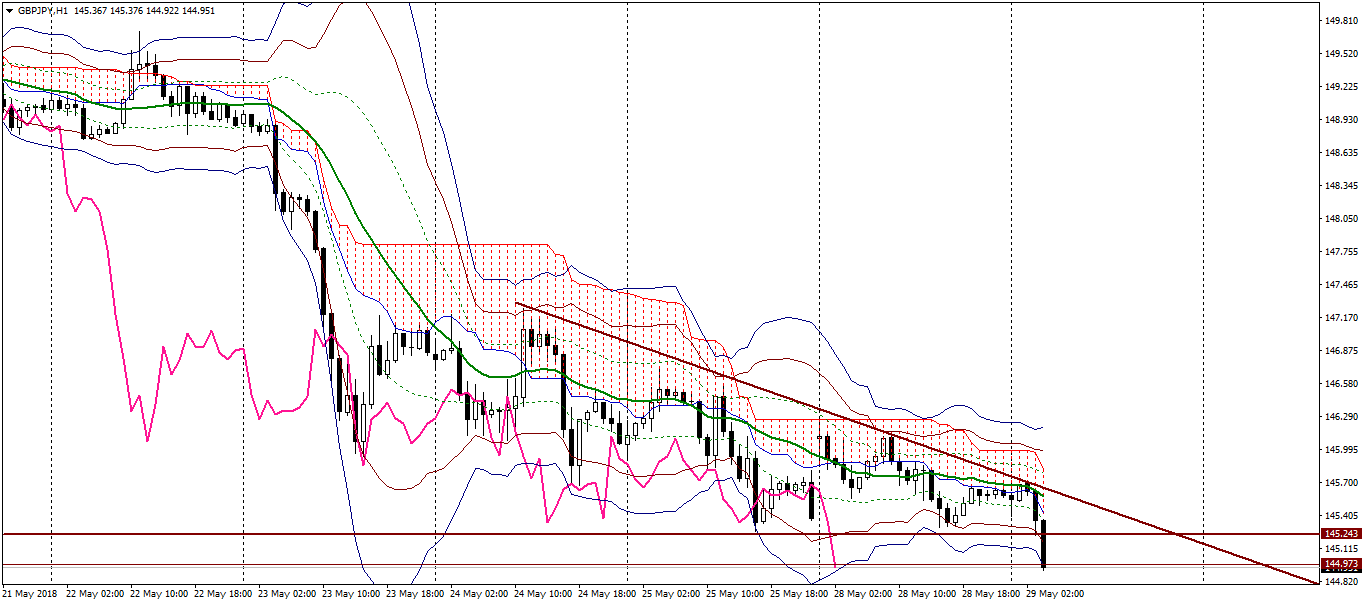1362x605 pixels.
Task: Click the 23 May 10:00 time label
Action: [349, 594]
